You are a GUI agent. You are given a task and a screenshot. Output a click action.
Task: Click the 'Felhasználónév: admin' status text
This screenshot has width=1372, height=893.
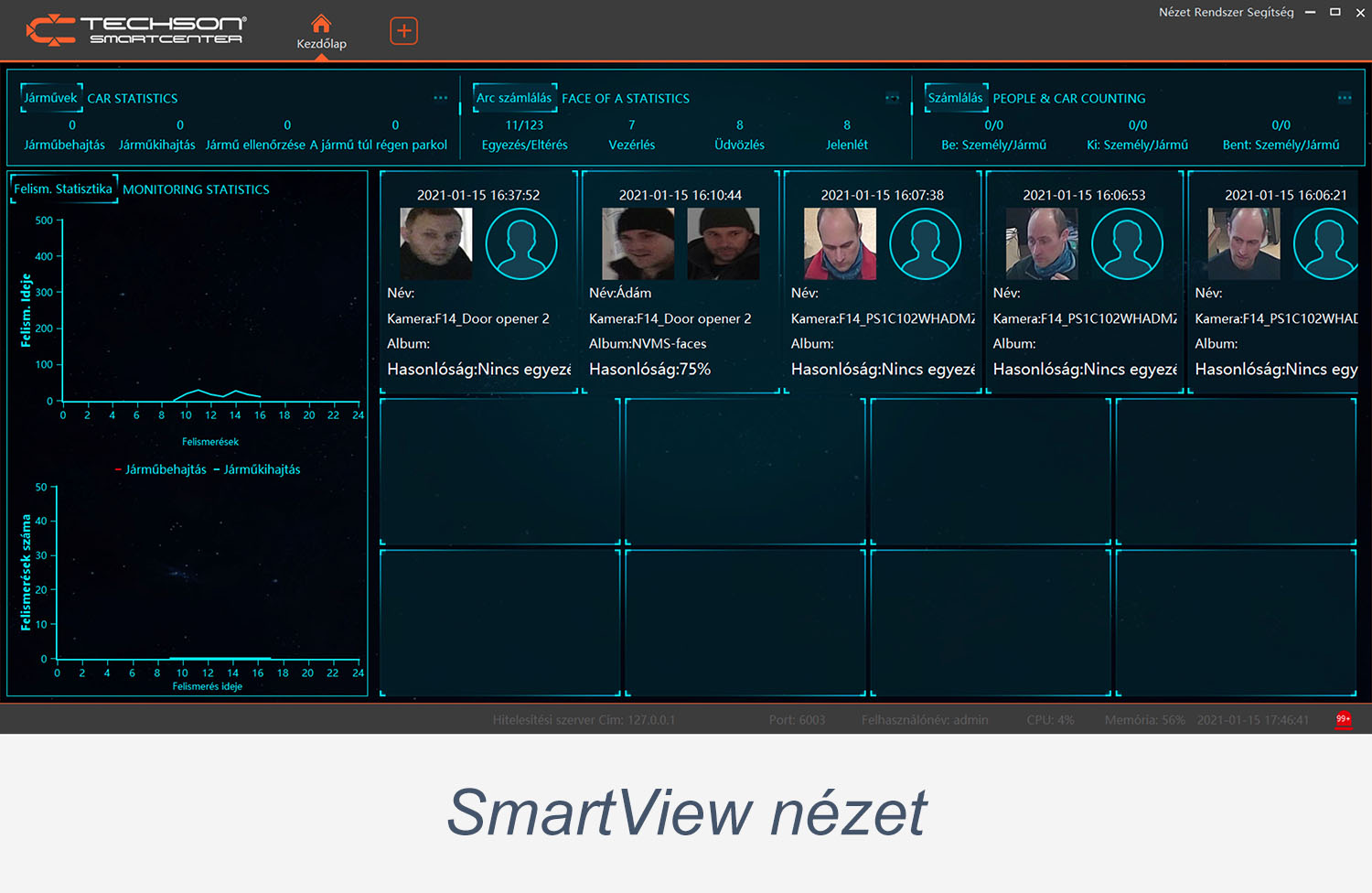tap(925, 720)
